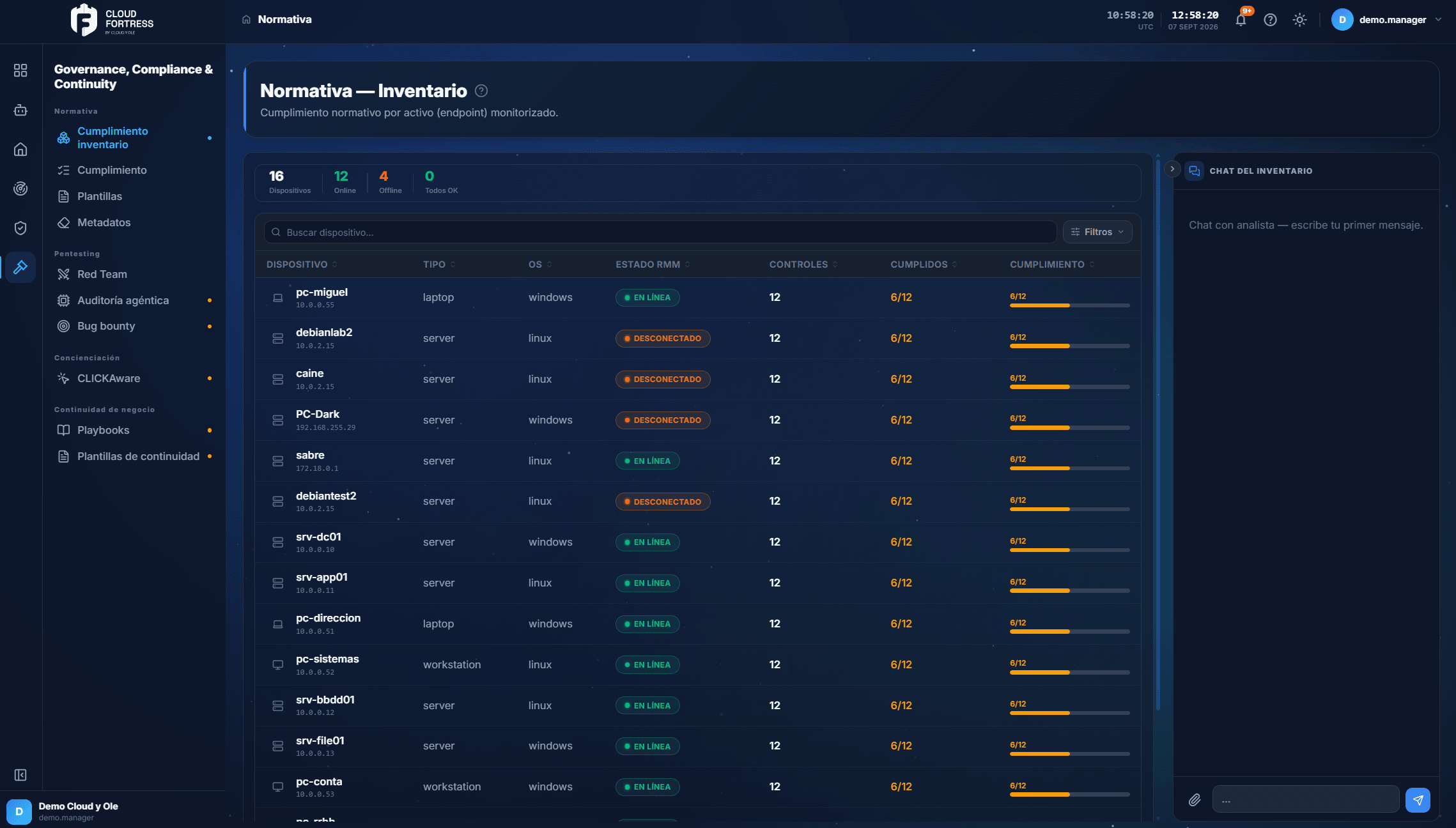Sort by CUMPLIMIENTO column
Viewport: 1456px width, 828px height.
pyautogui.click(x=1052, y=264)
